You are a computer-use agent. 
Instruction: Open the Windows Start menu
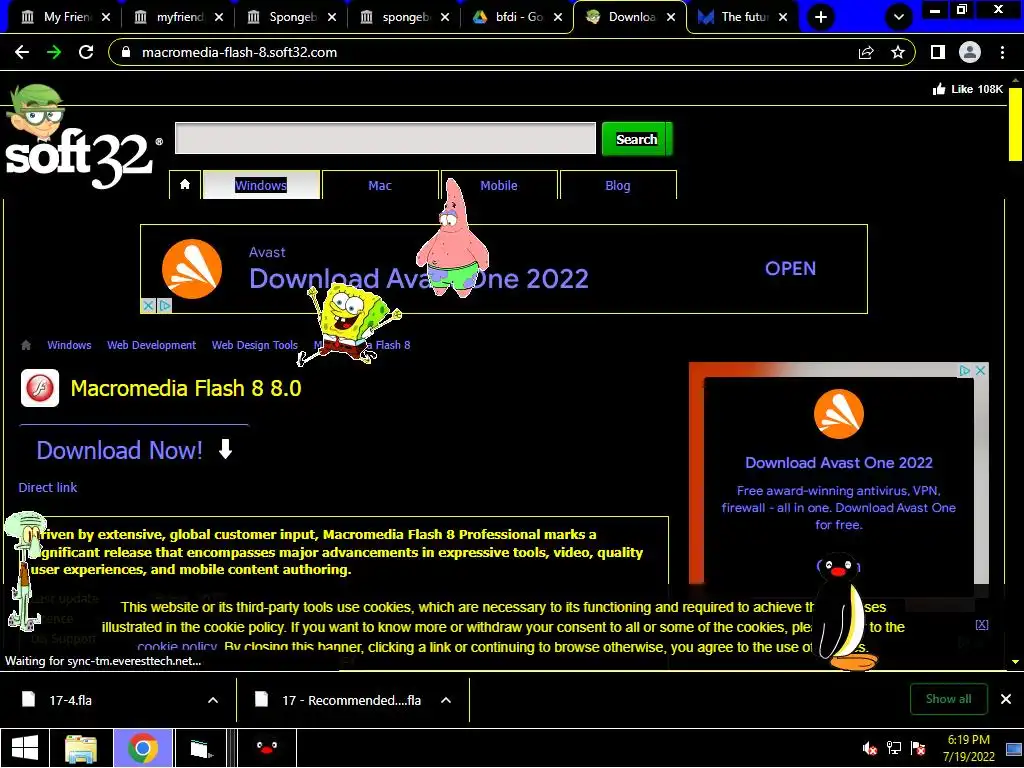[x=25, y=748]
